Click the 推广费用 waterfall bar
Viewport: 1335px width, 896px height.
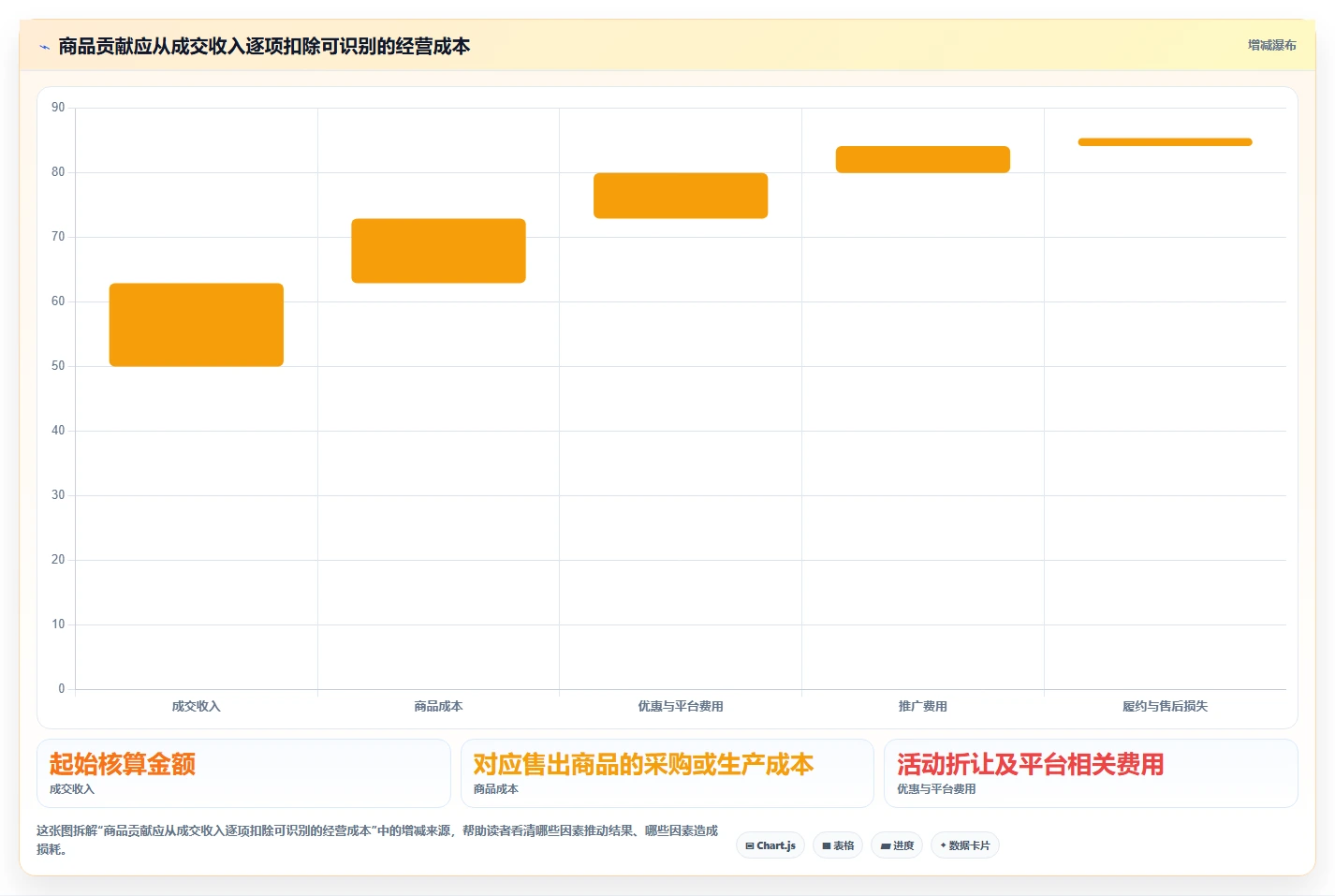tap(923, 159)
